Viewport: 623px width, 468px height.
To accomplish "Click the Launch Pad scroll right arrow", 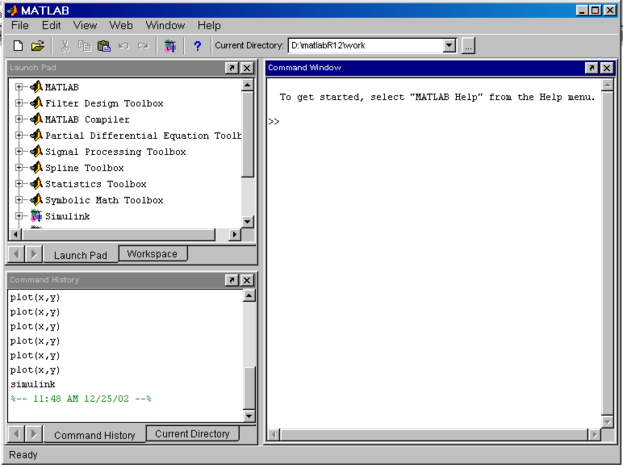I will pyautogui.click(x=234, y=234).
